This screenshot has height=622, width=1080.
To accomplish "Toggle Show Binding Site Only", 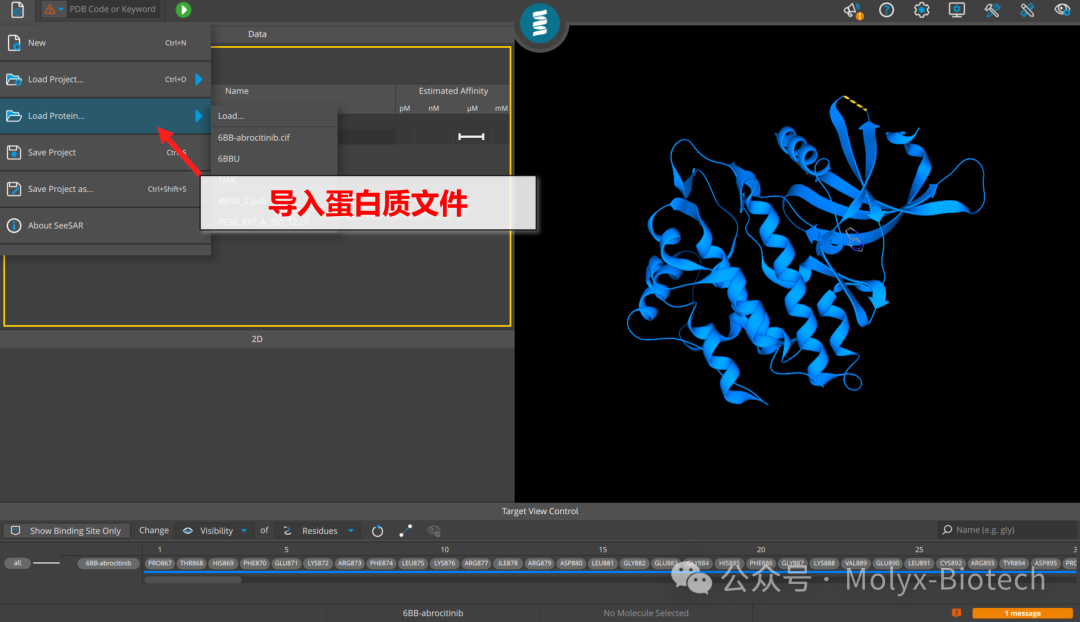I will point(68,531).
